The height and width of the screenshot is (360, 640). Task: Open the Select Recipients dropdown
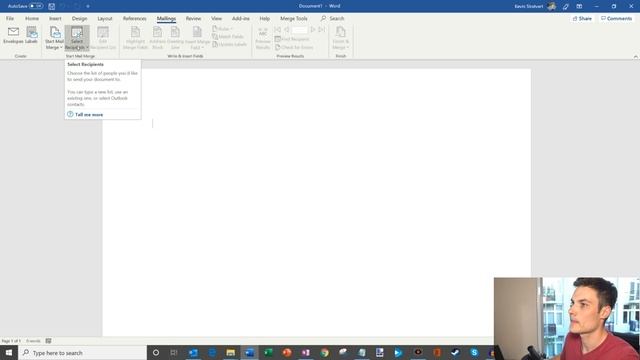(x=77, y=38)
